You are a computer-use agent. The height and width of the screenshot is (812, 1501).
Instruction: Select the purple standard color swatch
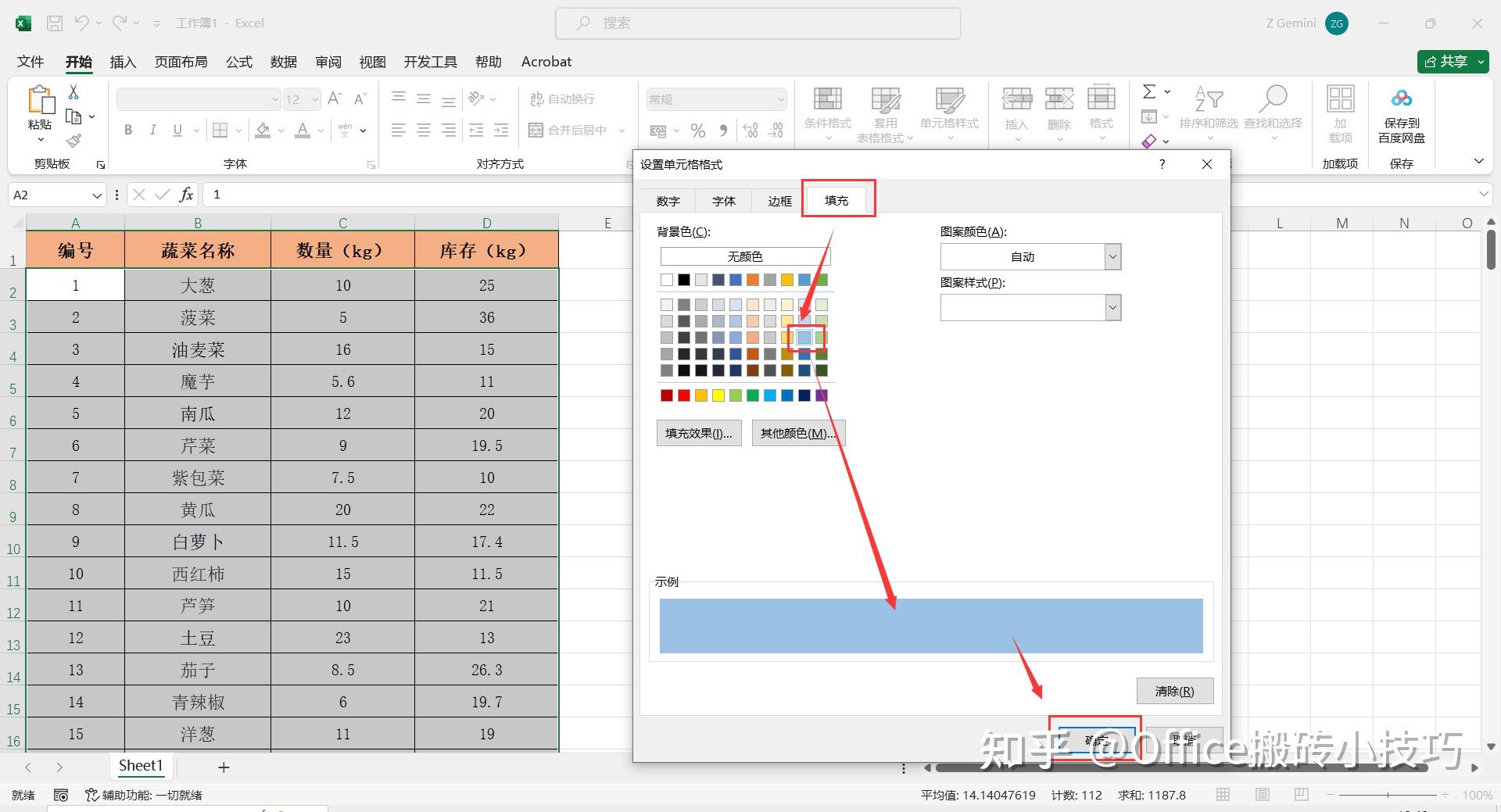tap(822, 395)
